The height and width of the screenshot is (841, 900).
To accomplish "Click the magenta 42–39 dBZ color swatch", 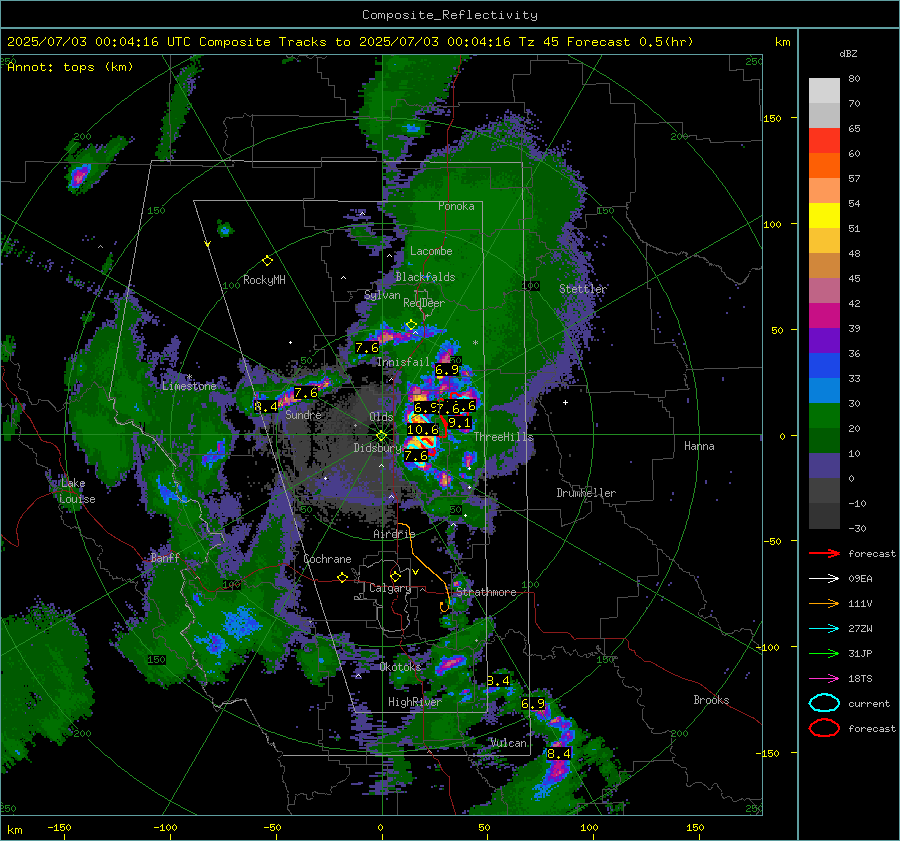I will pos(824,316).
